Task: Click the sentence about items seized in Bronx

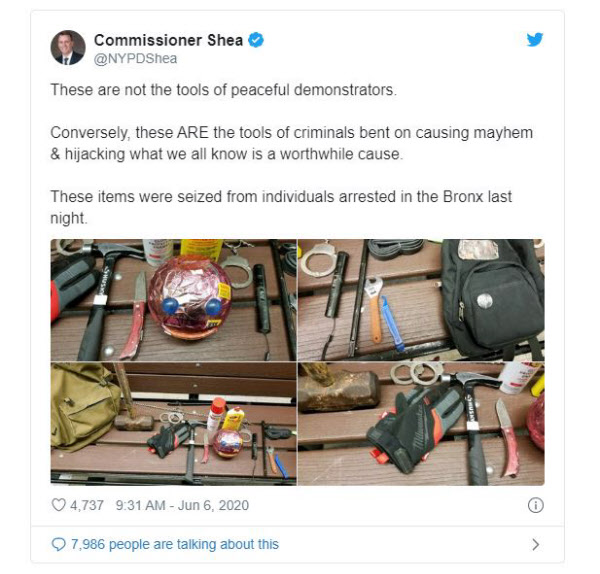Action: pos(281,207)
